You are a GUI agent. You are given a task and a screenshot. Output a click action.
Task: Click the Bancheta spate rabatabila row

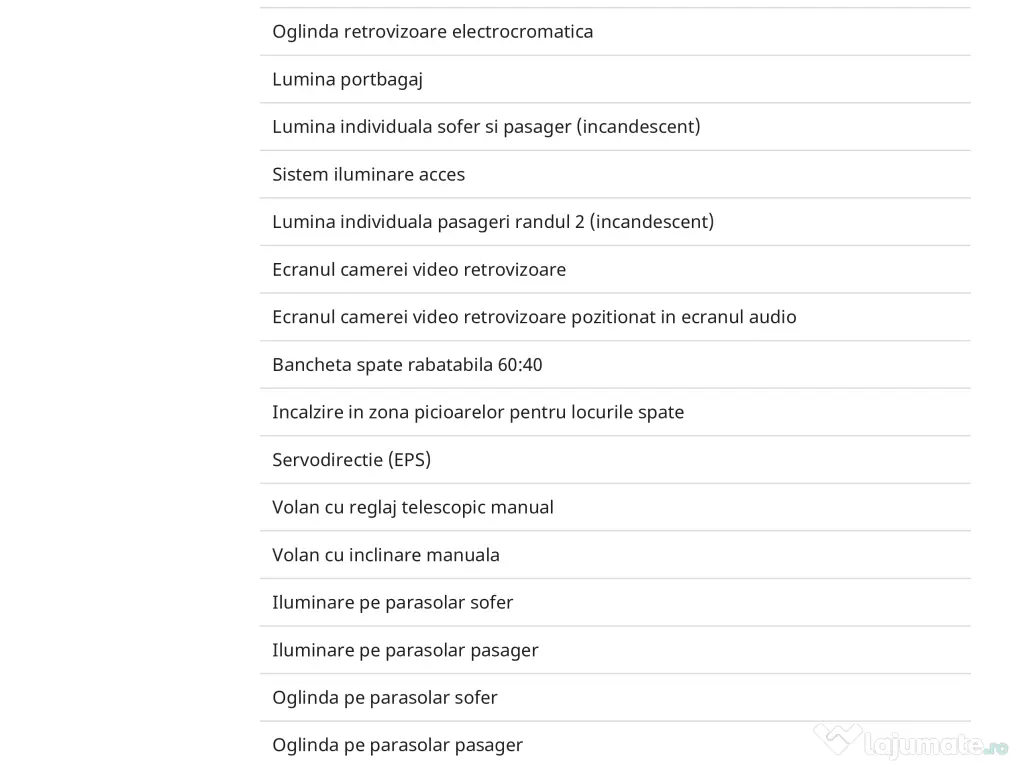tap(407, 364)
